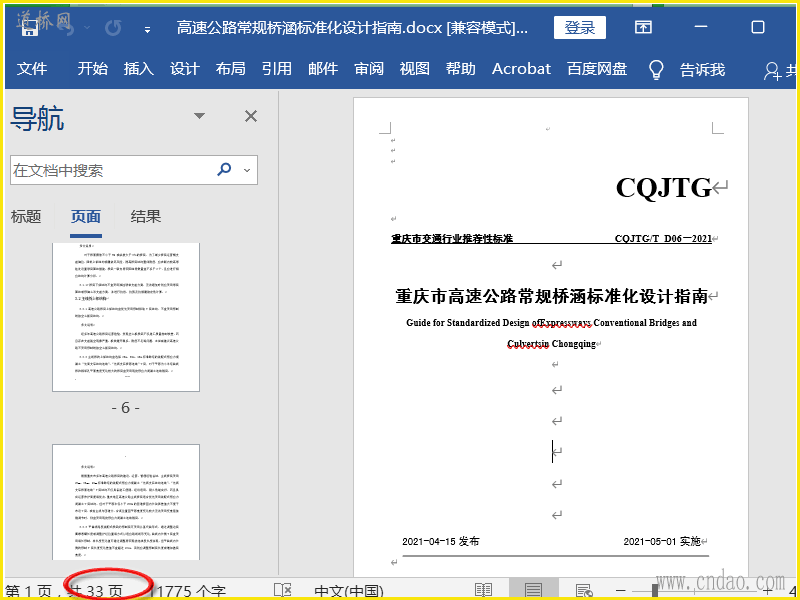
Task: Click the 登录 sign-in button
Action: click(580, 28)
